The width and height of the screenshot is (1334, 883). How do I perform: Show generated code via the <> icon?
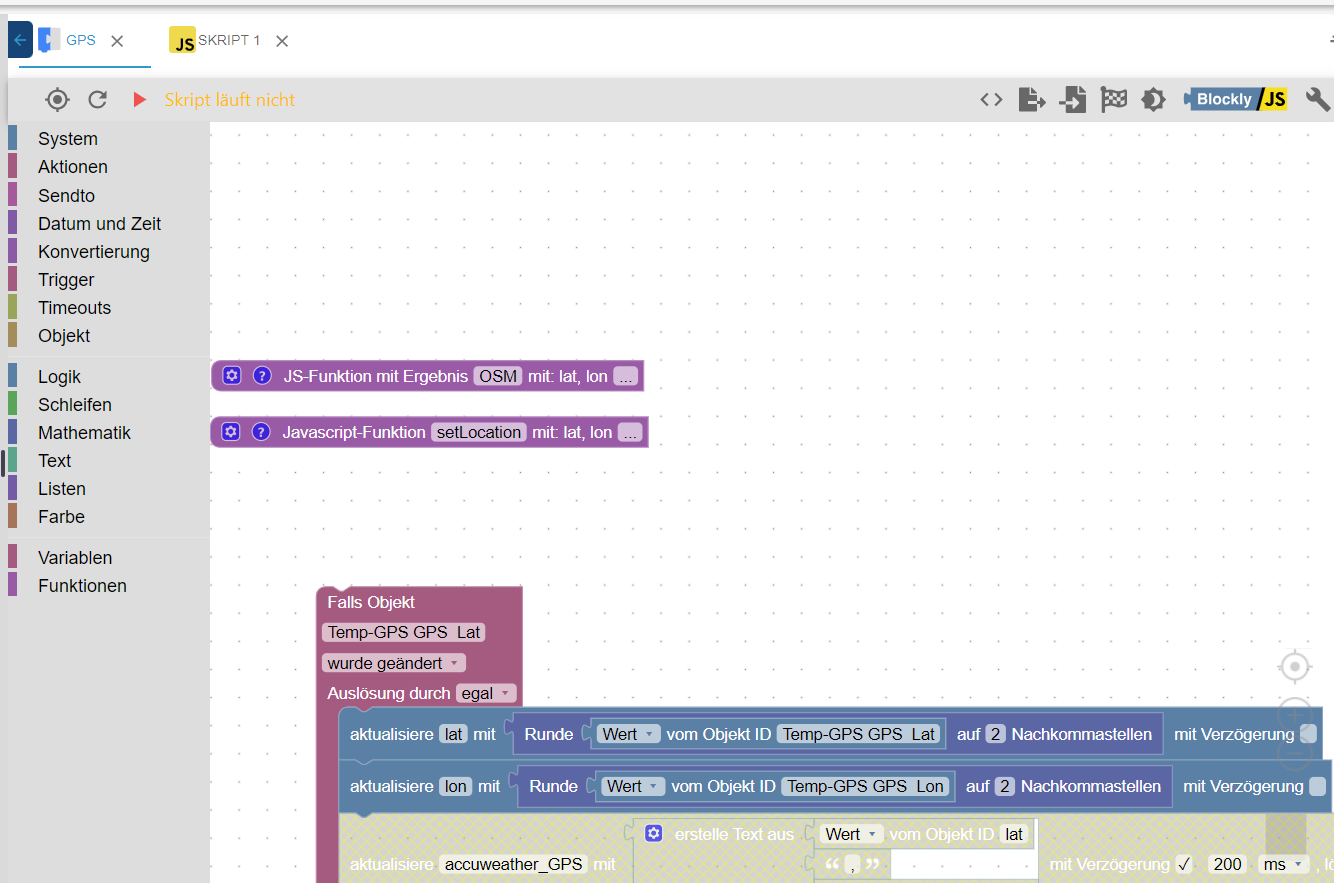click(x=991, y=100)
